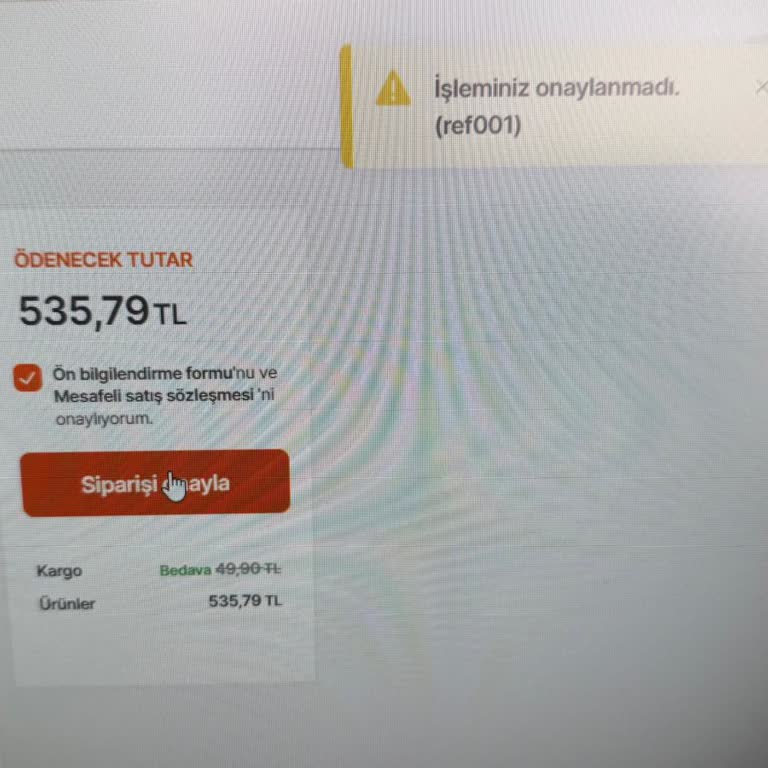Click the Ürünler row label
768x768 pixels.
coord(67,603)
